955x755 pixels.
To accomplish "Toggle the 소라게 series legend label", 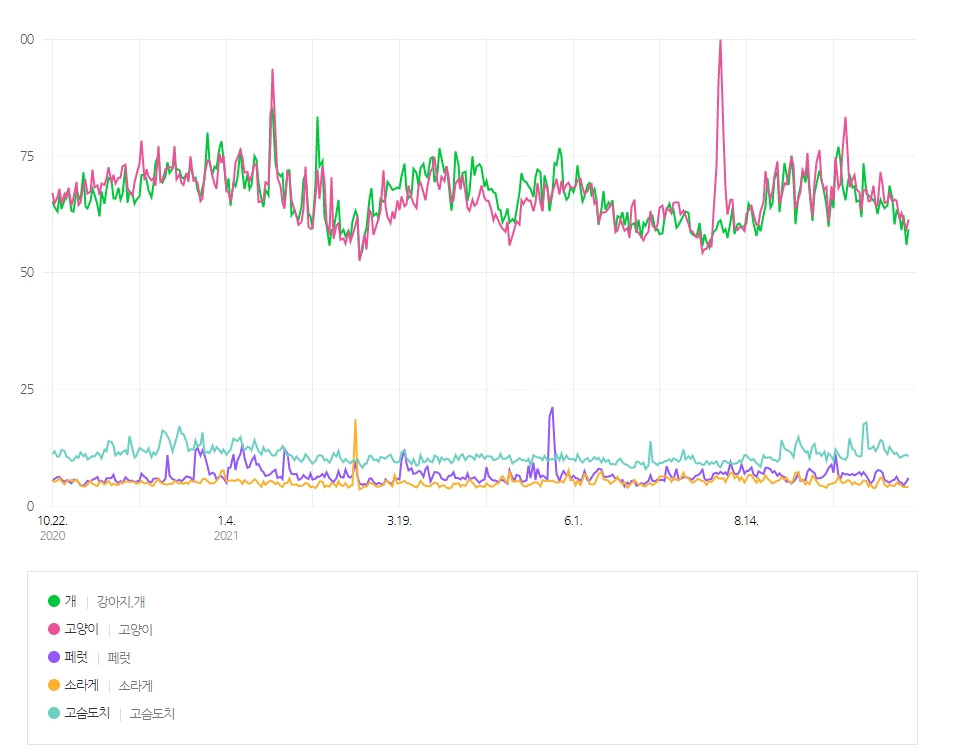I will click(82, 685).
